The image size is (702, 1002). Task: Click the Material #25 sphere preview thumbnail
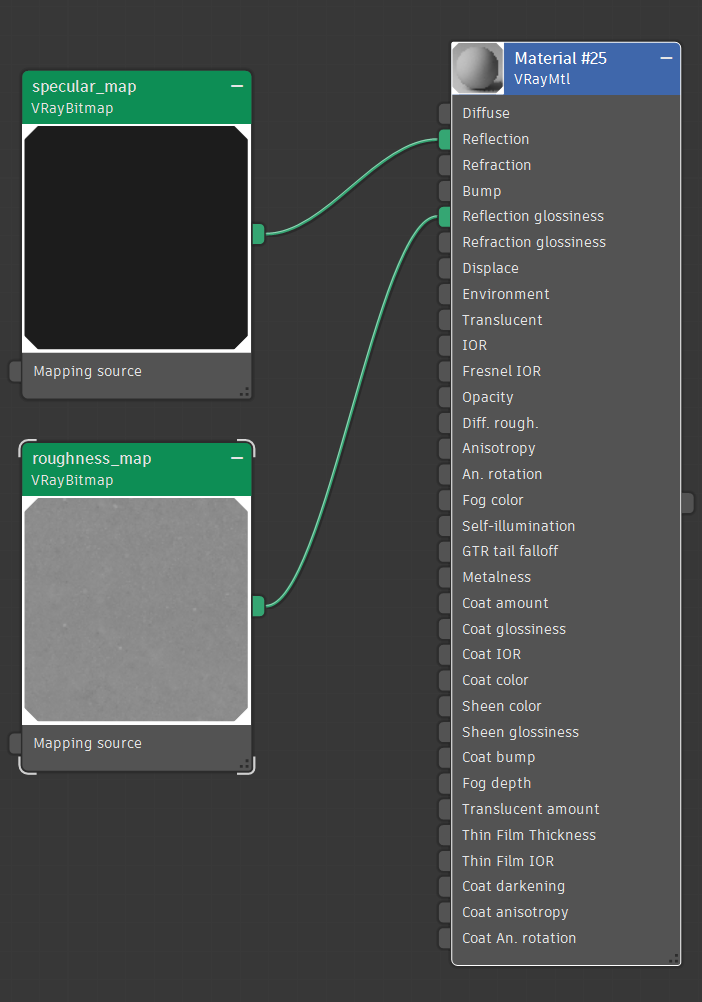(x=477, y=68)
